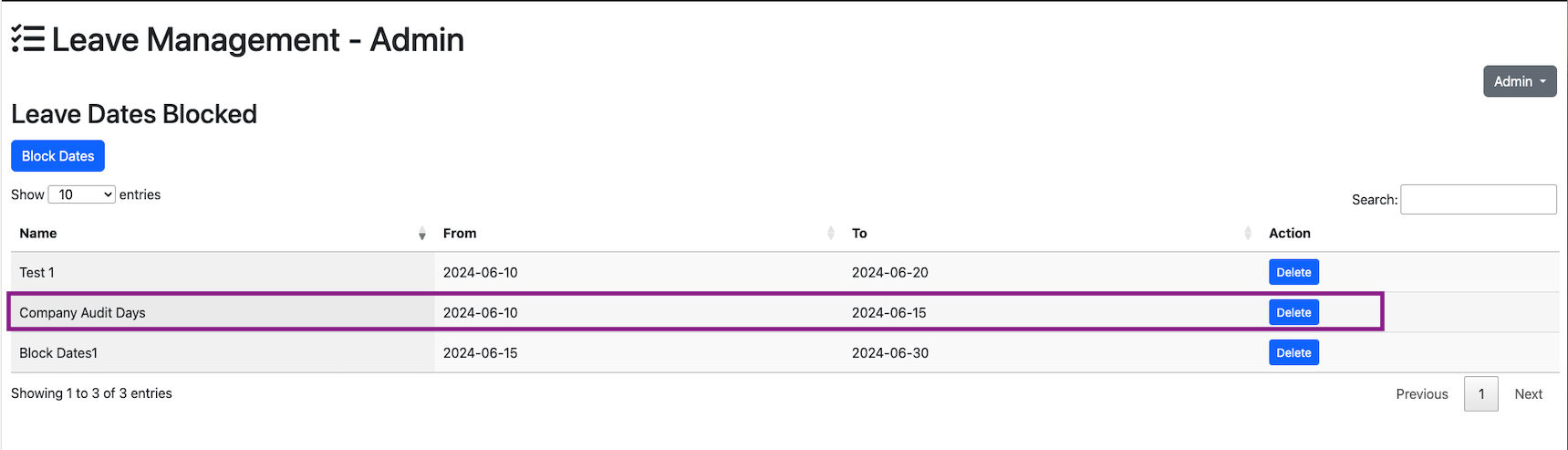
Task: Click the From column header
Action: [460, 234]
